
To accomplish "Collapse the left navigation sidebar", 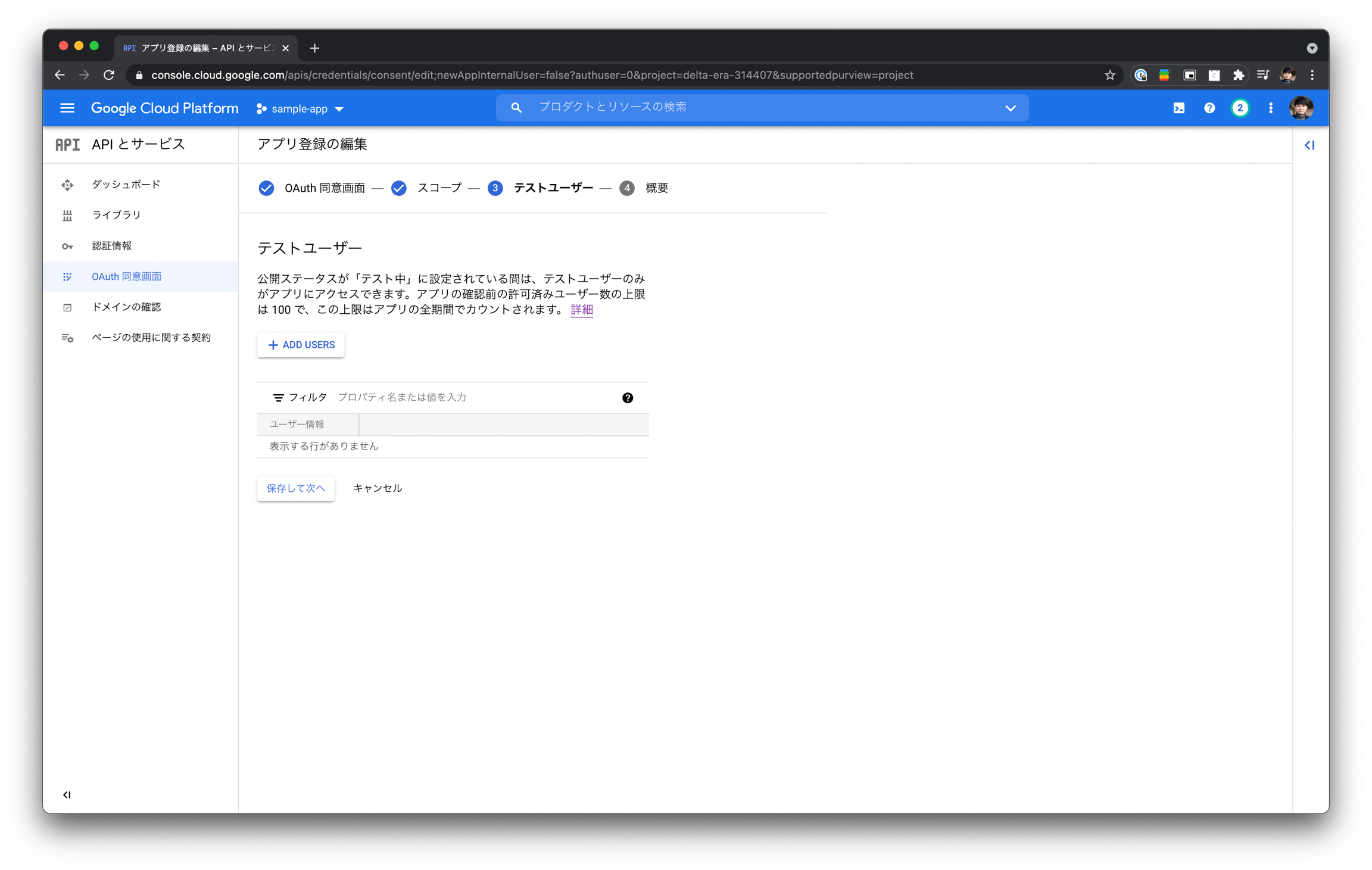I will point(67,794).
